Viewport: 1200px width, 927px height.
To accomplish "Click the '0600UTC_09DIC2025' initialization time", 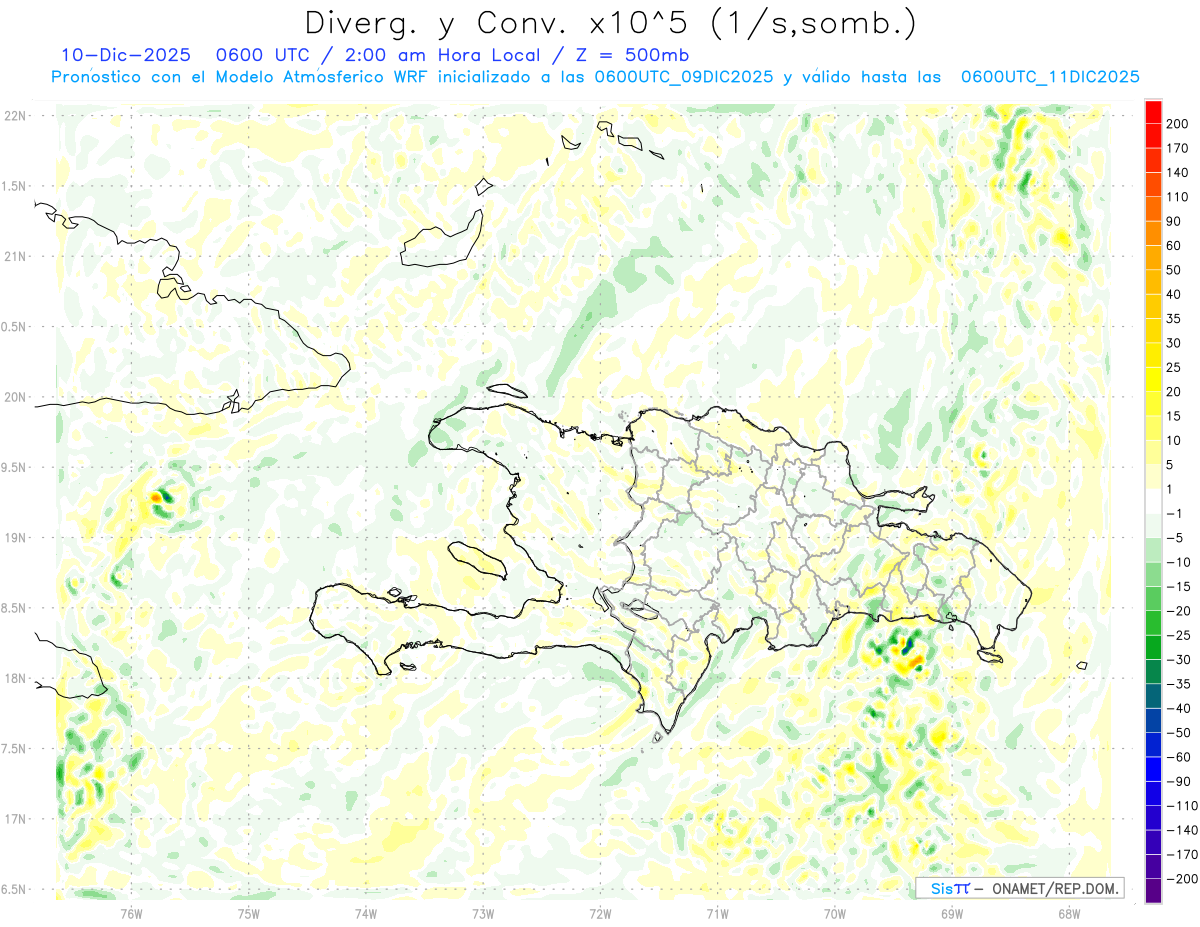I will pos(683,77).
